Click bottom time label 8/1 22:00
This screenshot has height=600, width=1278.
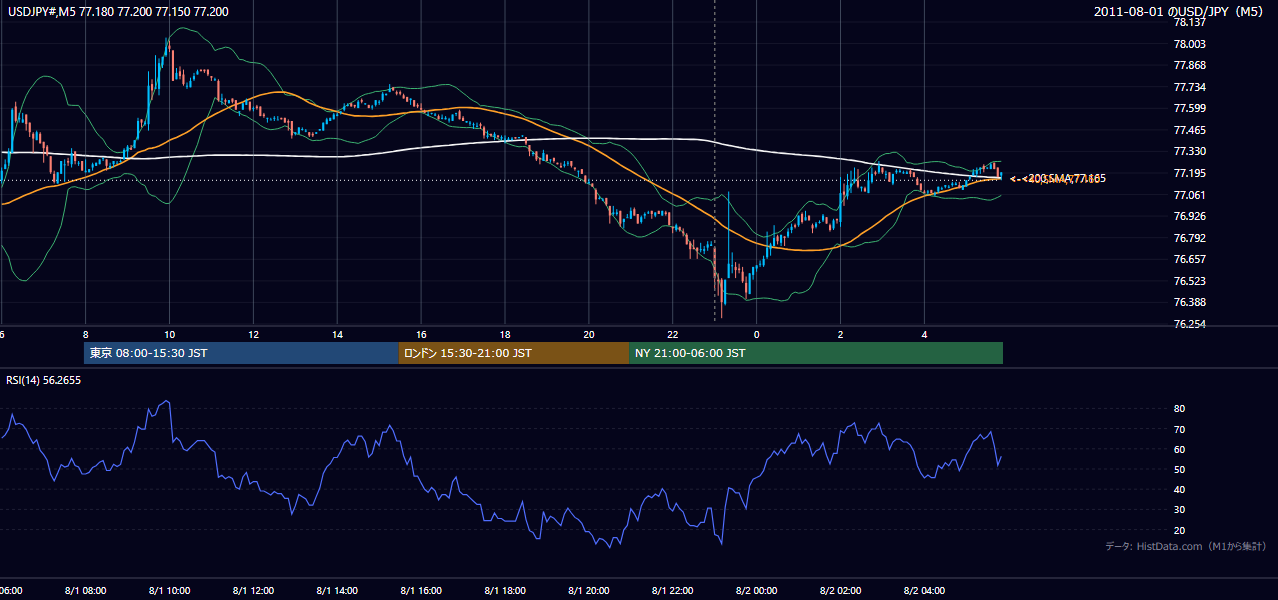(673, 591)
